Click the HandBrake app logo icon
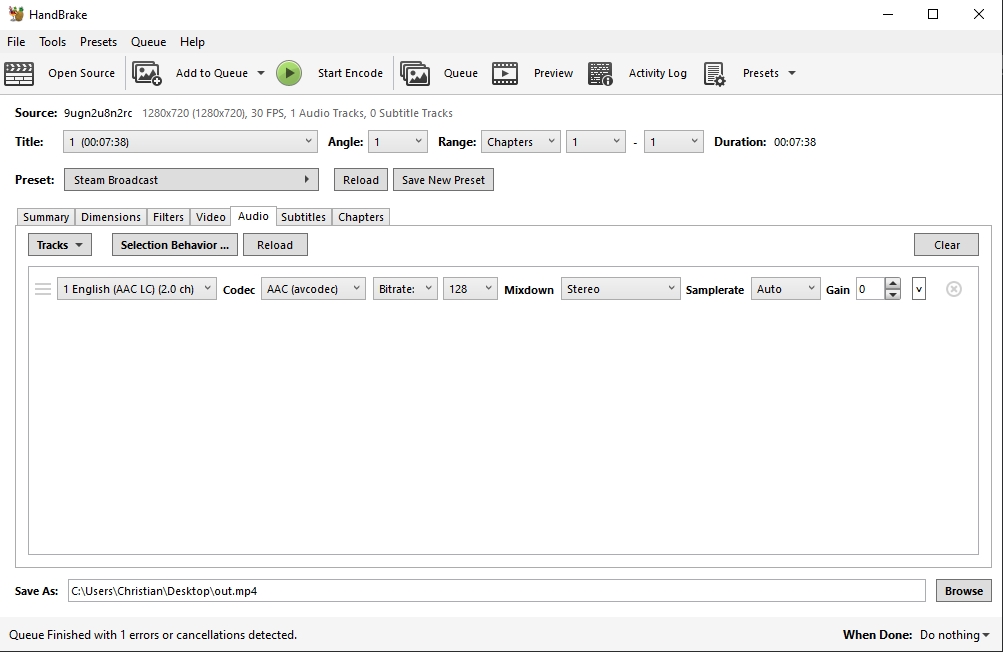The width and height of the screenshot is (1003, 652). pyautogui.click(x=15, y=14)
